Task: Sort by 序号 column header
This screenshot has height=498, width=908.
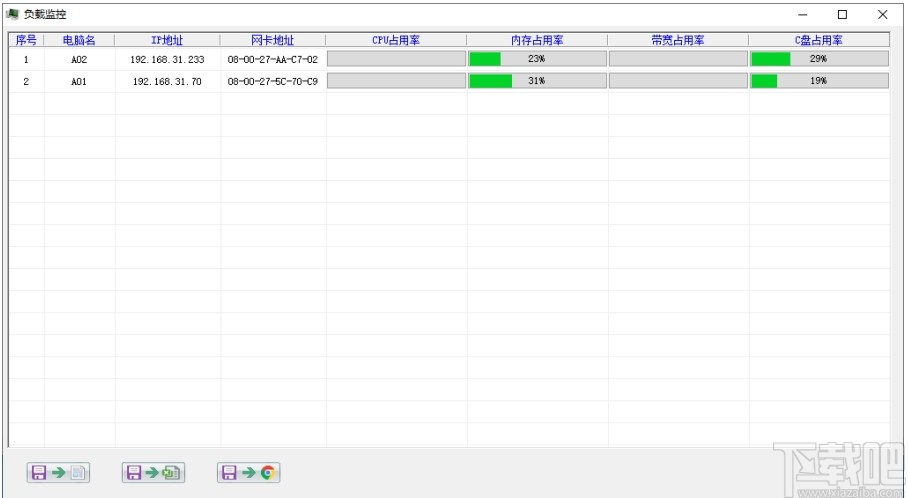Action: tap(26, 40)
